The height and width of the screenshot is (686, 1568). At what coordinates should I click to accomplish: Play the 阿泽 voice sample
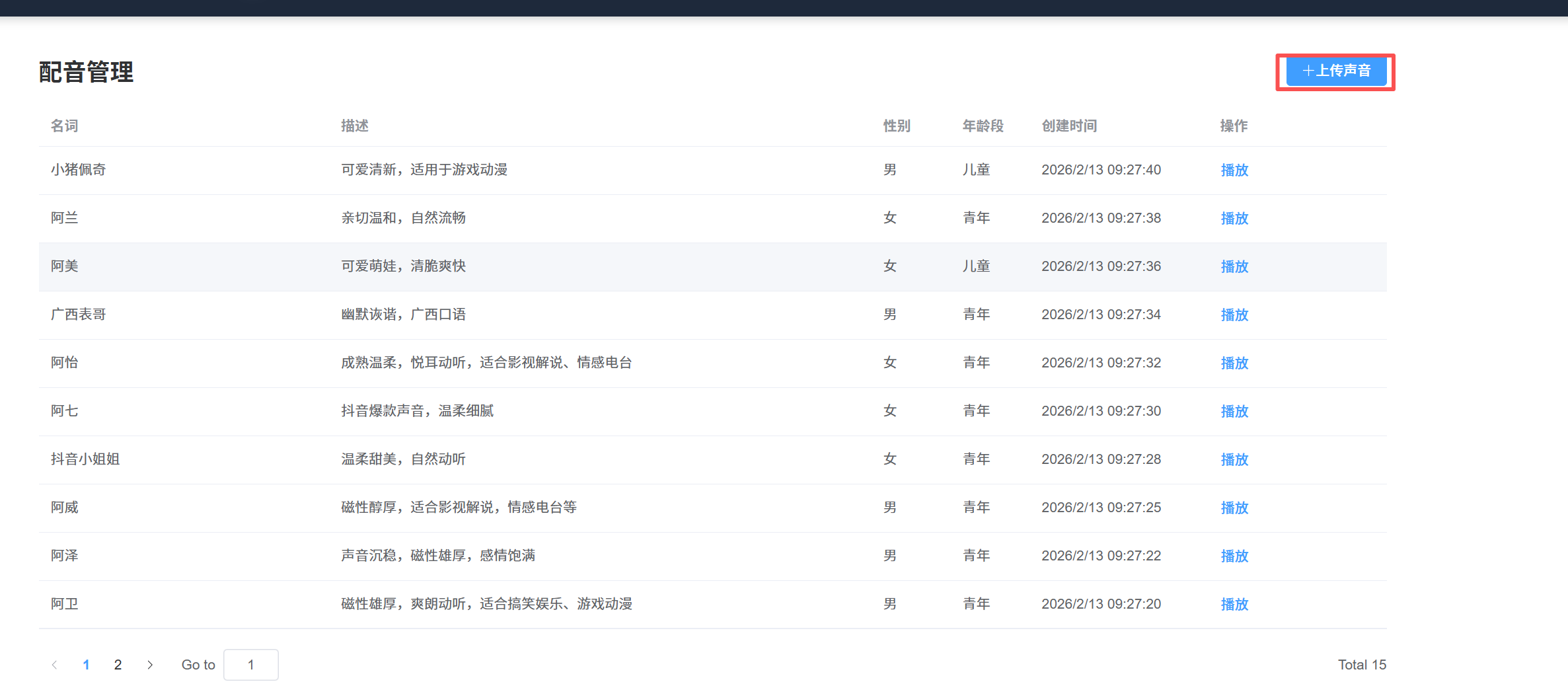[x=1234, y=556]
